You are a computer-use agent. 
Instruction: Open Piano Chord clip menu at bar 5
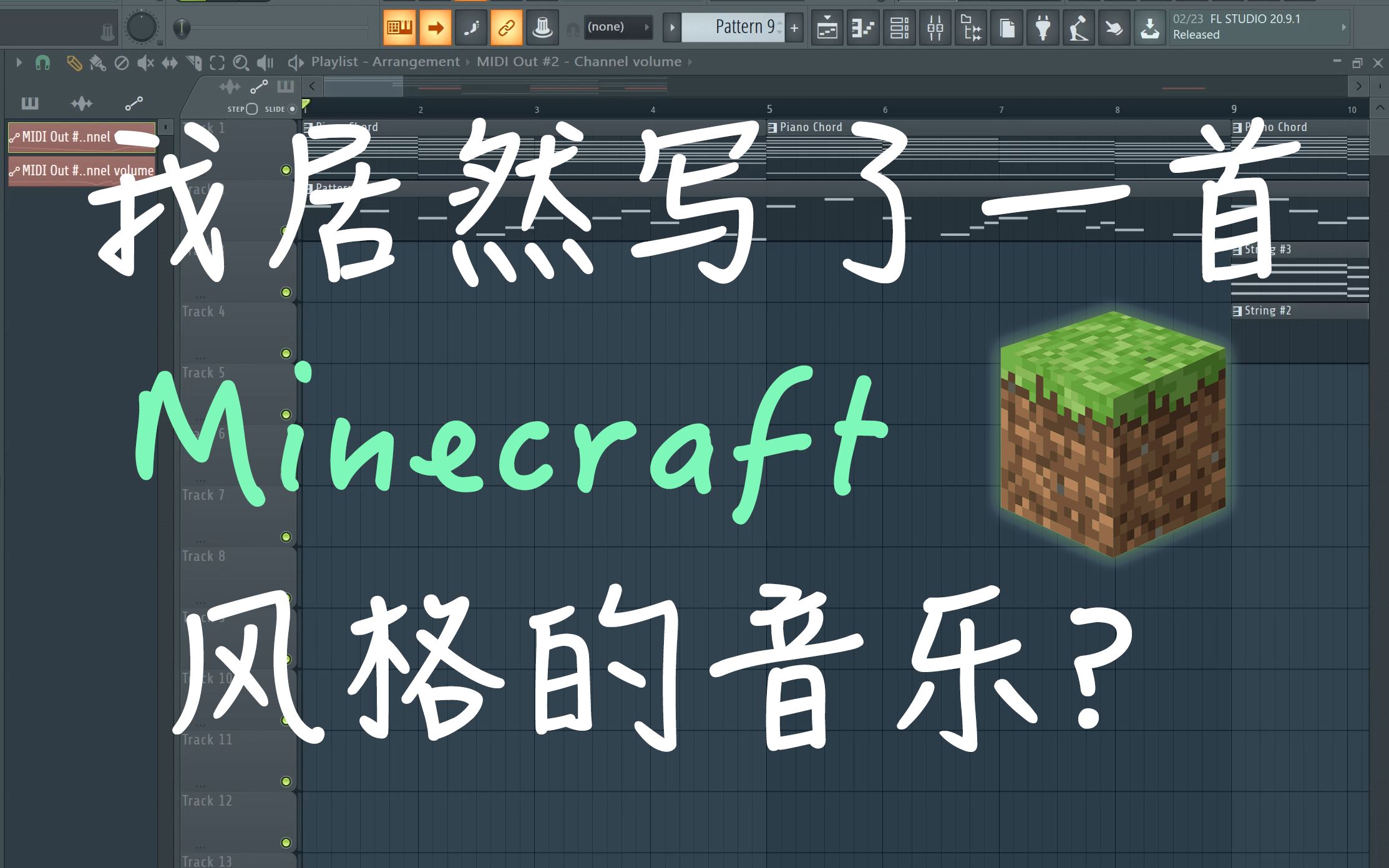[772, 127]
